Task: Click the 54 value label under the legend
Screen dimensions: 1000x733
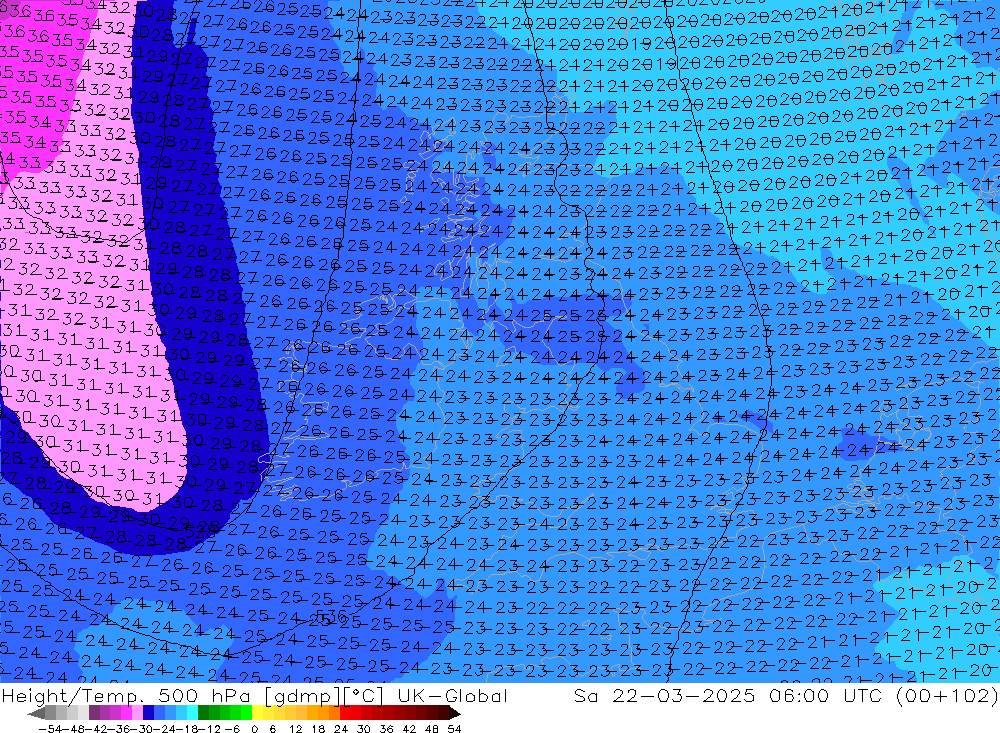Action: tap(453, 727)
